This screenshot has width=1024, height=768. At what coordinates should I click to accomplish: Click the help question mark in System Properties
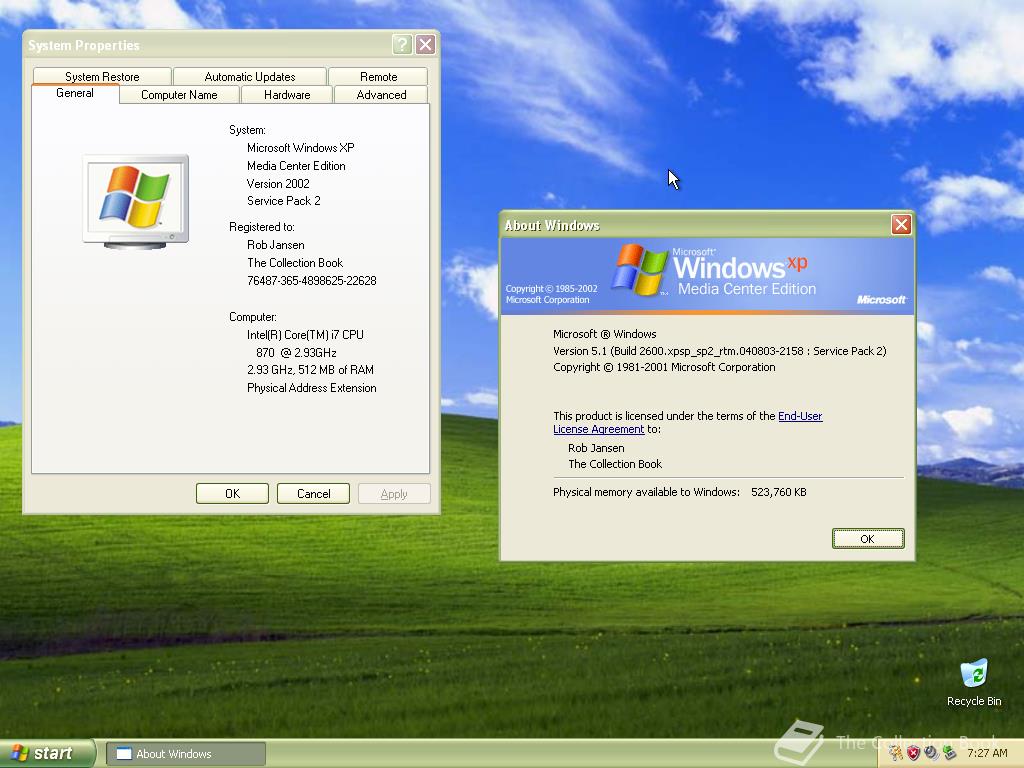coord(402,44)
